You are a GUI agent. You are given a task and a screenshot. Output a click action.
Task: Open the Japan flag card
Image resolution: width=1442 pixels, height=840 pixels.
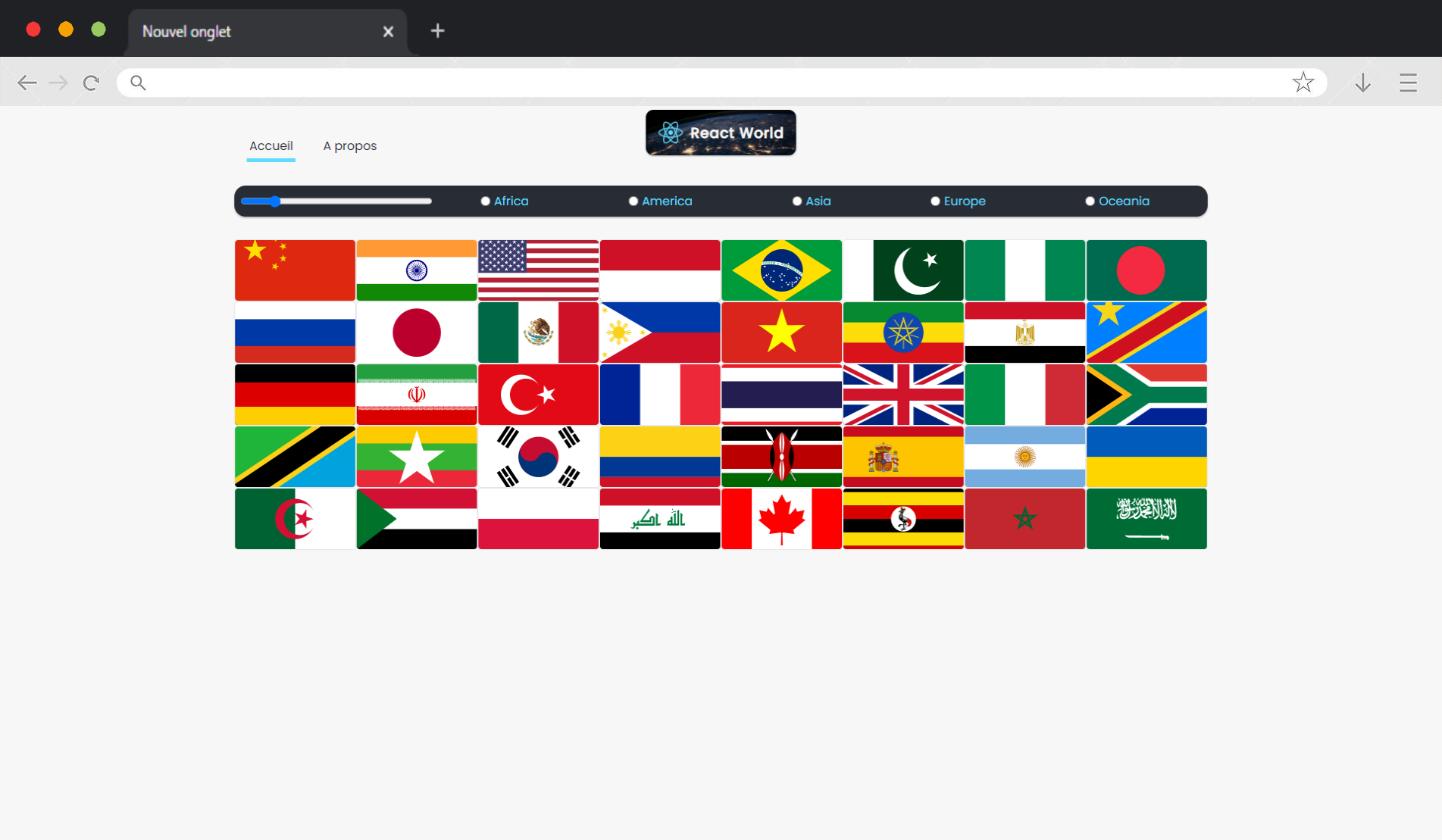[x=416, y=333]
